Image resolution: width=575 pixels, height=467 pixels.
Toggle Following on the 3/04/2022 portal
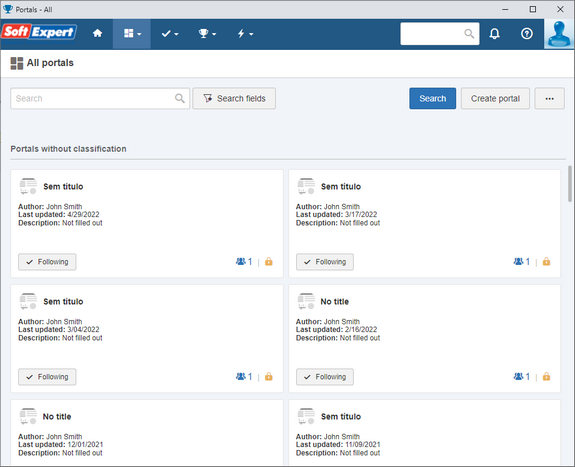click(47, 377)
